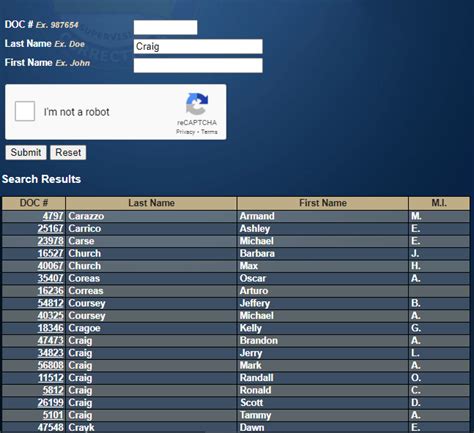The image size is (474, 433).
Task: Click the First Name column header
Action: coord(323,203)
